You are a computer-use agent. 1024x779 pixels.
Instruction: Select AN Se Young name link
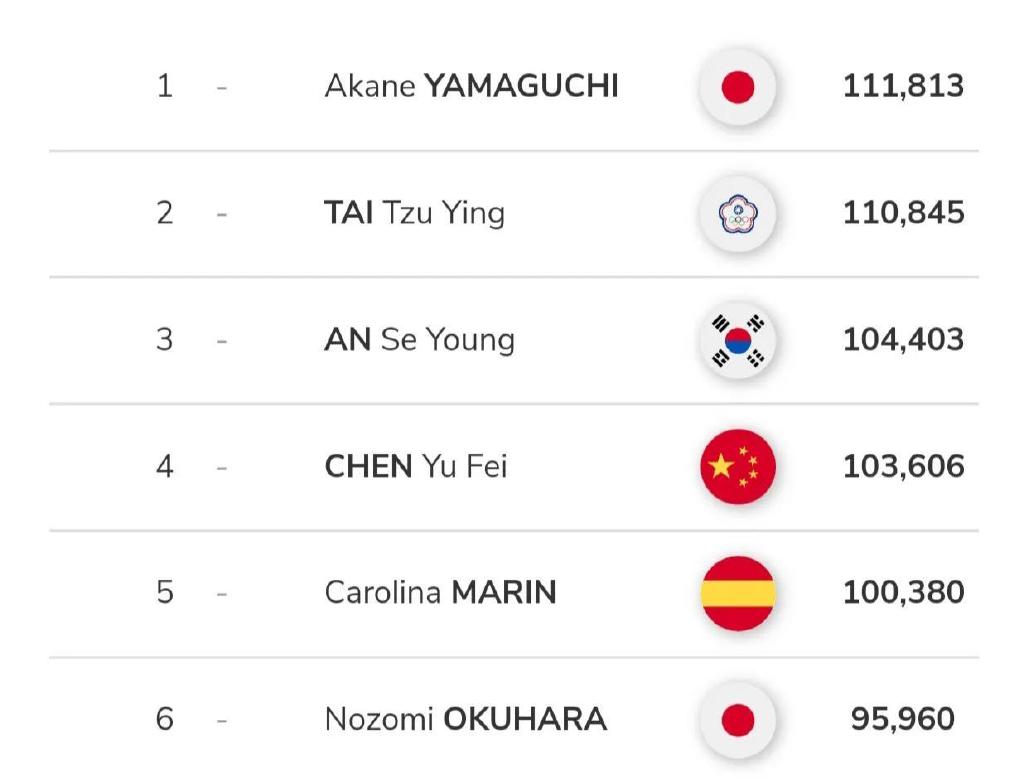point(419,340)
